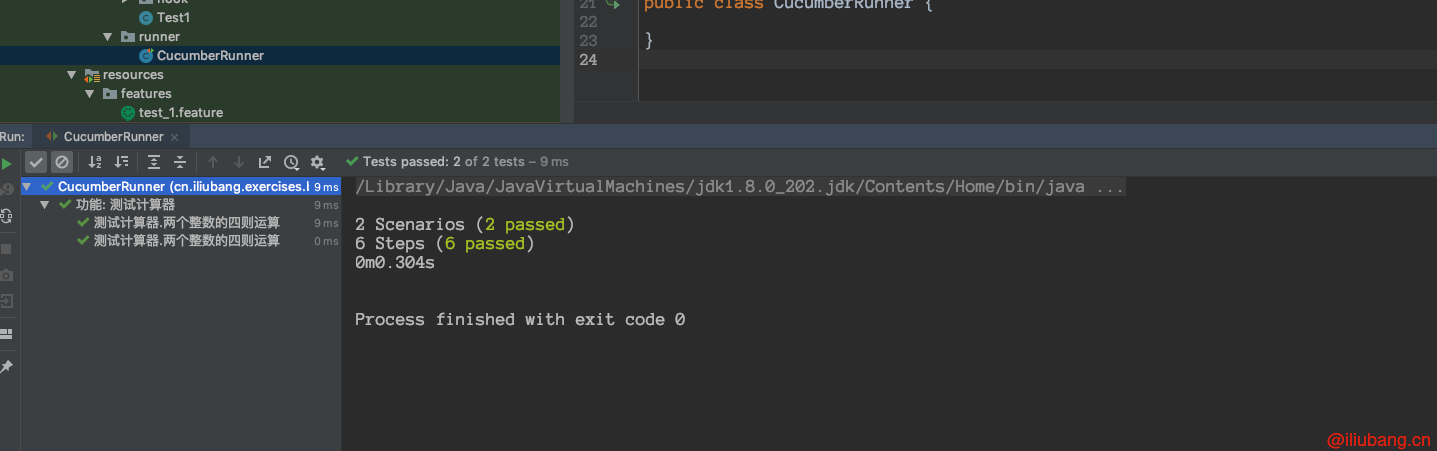Rerun tests with the green play icon
1437x451 pixels.
(6, 163)
